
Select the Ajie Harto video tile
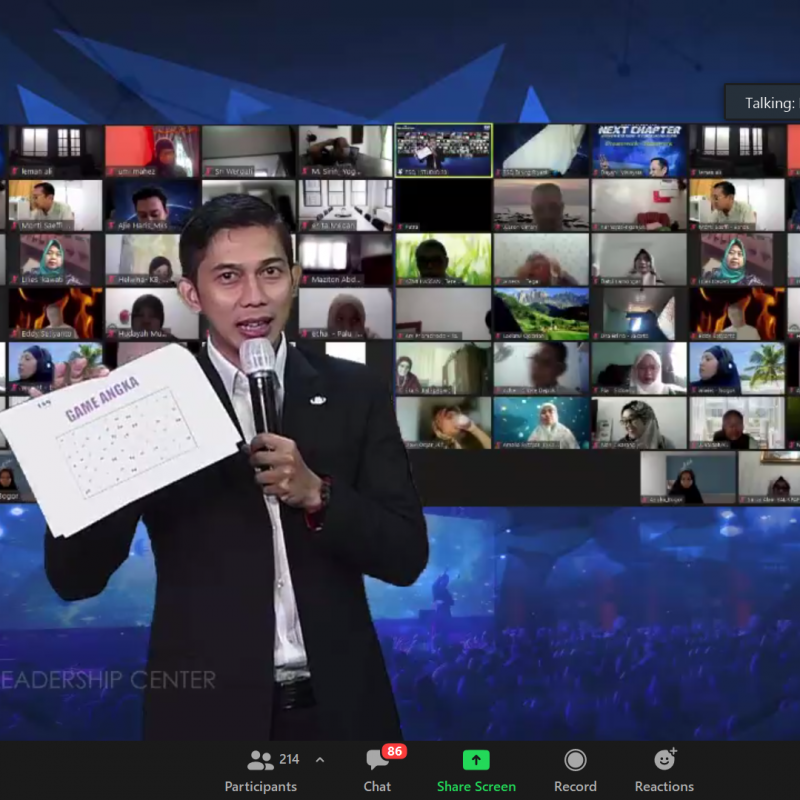150,205
